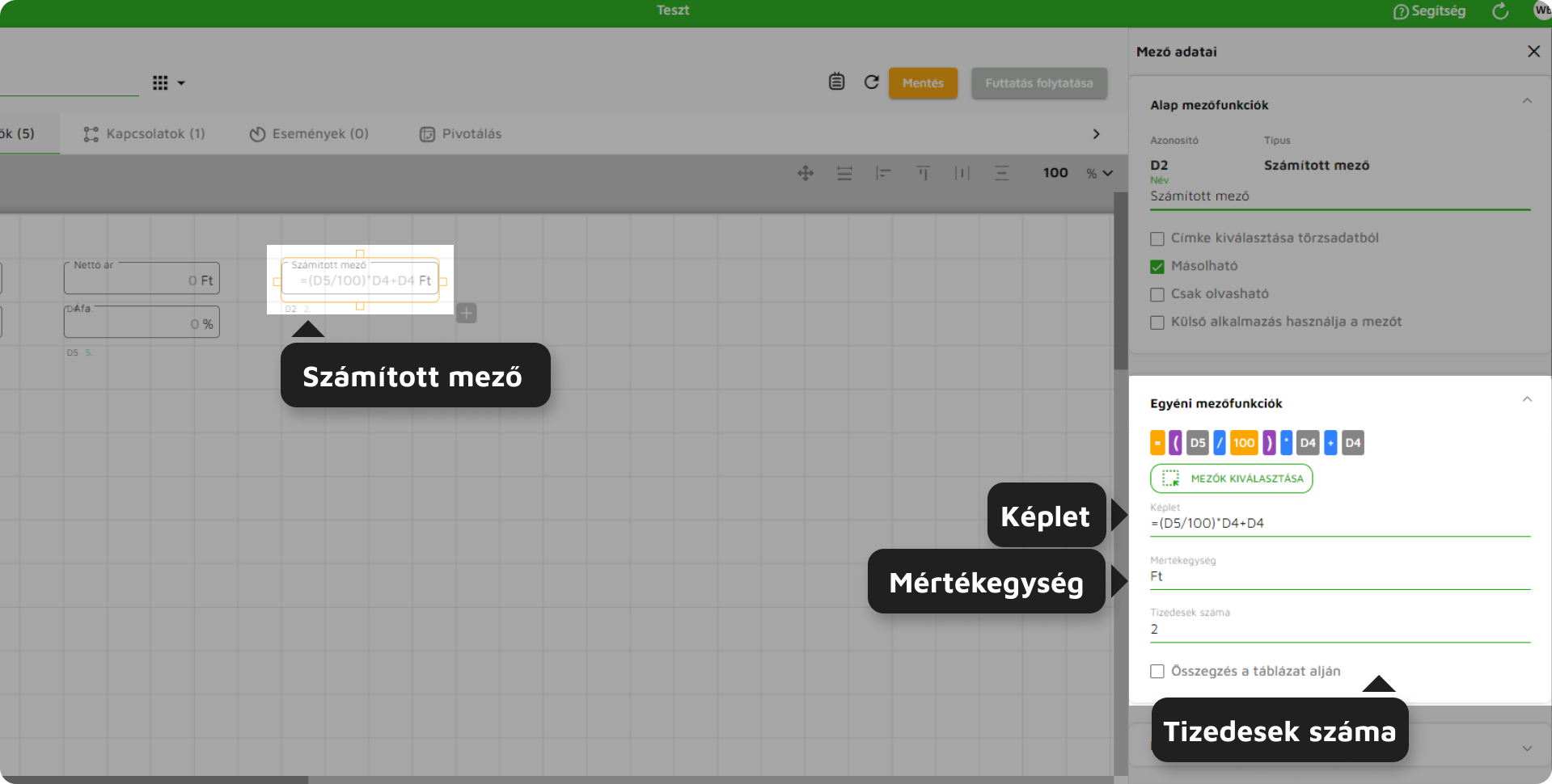
Task: Open the apps grid icon
Action: coord(160,83)
